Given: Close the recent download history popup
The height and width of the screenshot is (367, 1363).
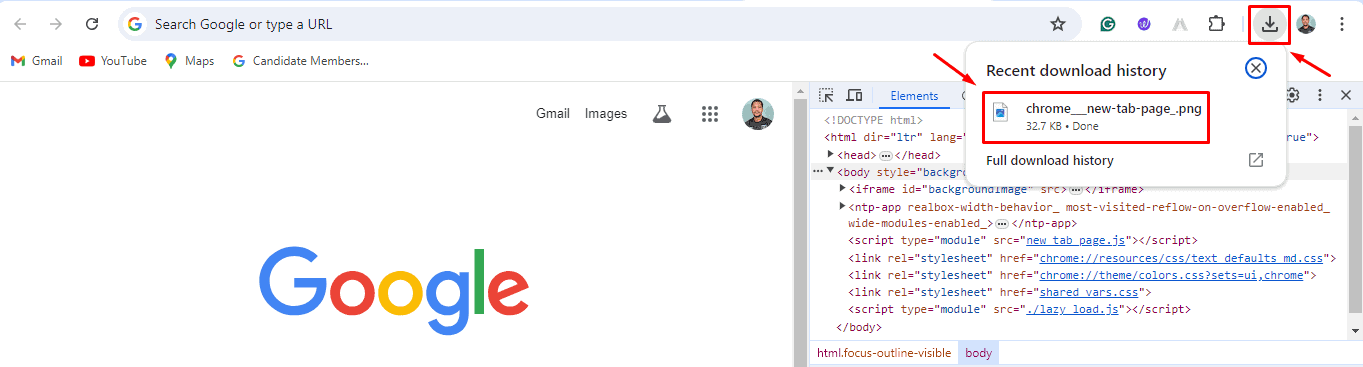Looking at the screenshot, I should point(1256,68).
